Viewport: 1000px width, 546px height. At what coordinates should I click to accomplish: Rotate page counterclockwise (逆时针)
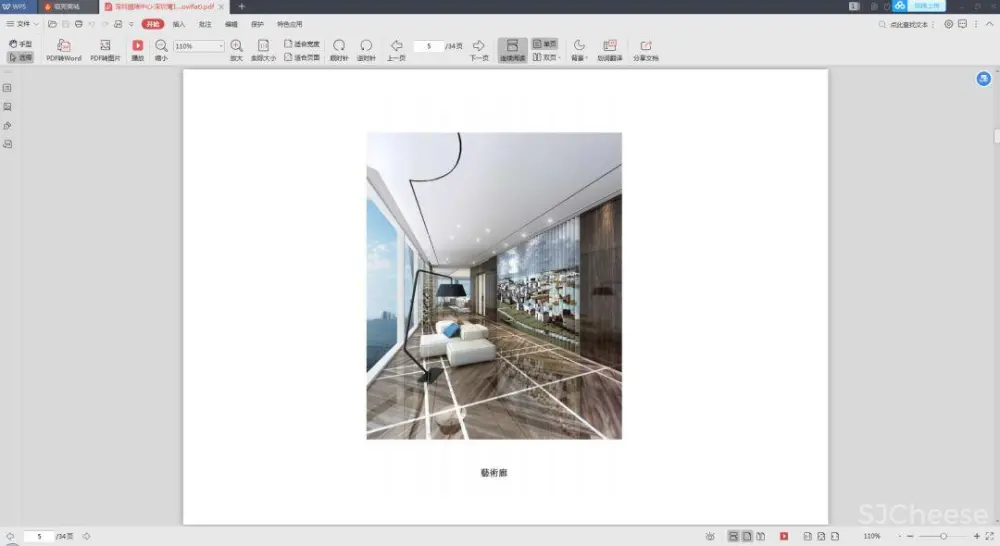tap(366, 50)
